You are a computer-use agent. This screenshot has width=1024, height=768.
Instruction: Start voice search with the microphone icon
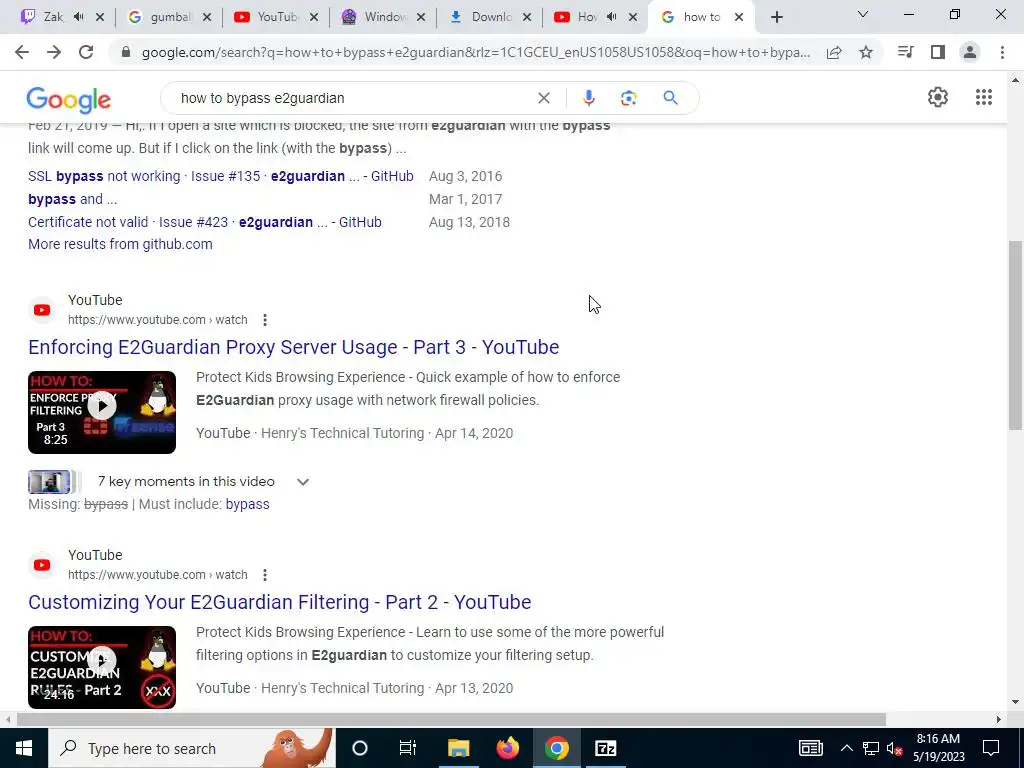coord(588,98)
